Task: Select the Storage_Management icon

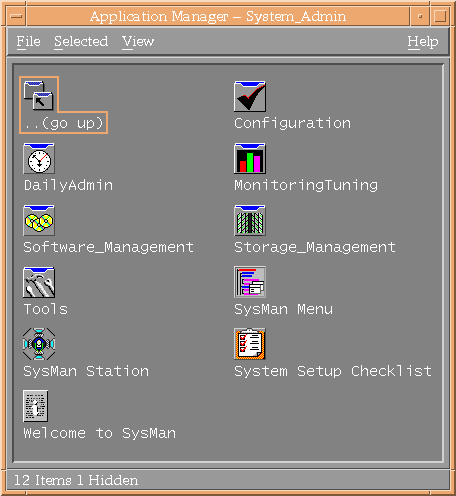Action: (250, 220)
